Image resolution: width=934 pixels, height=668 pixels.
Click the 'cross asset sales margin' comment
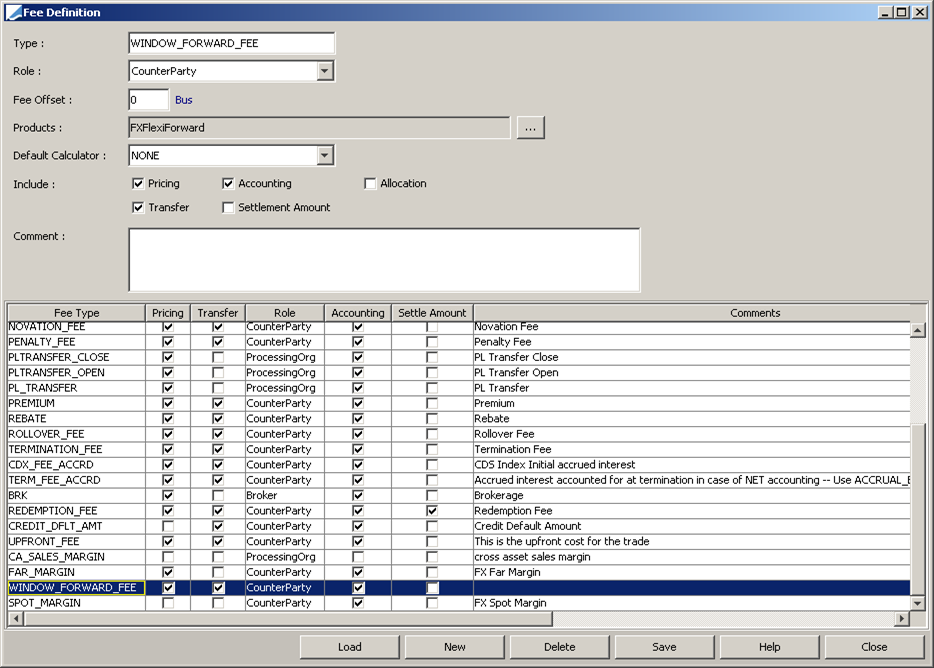tap(533, 557)
